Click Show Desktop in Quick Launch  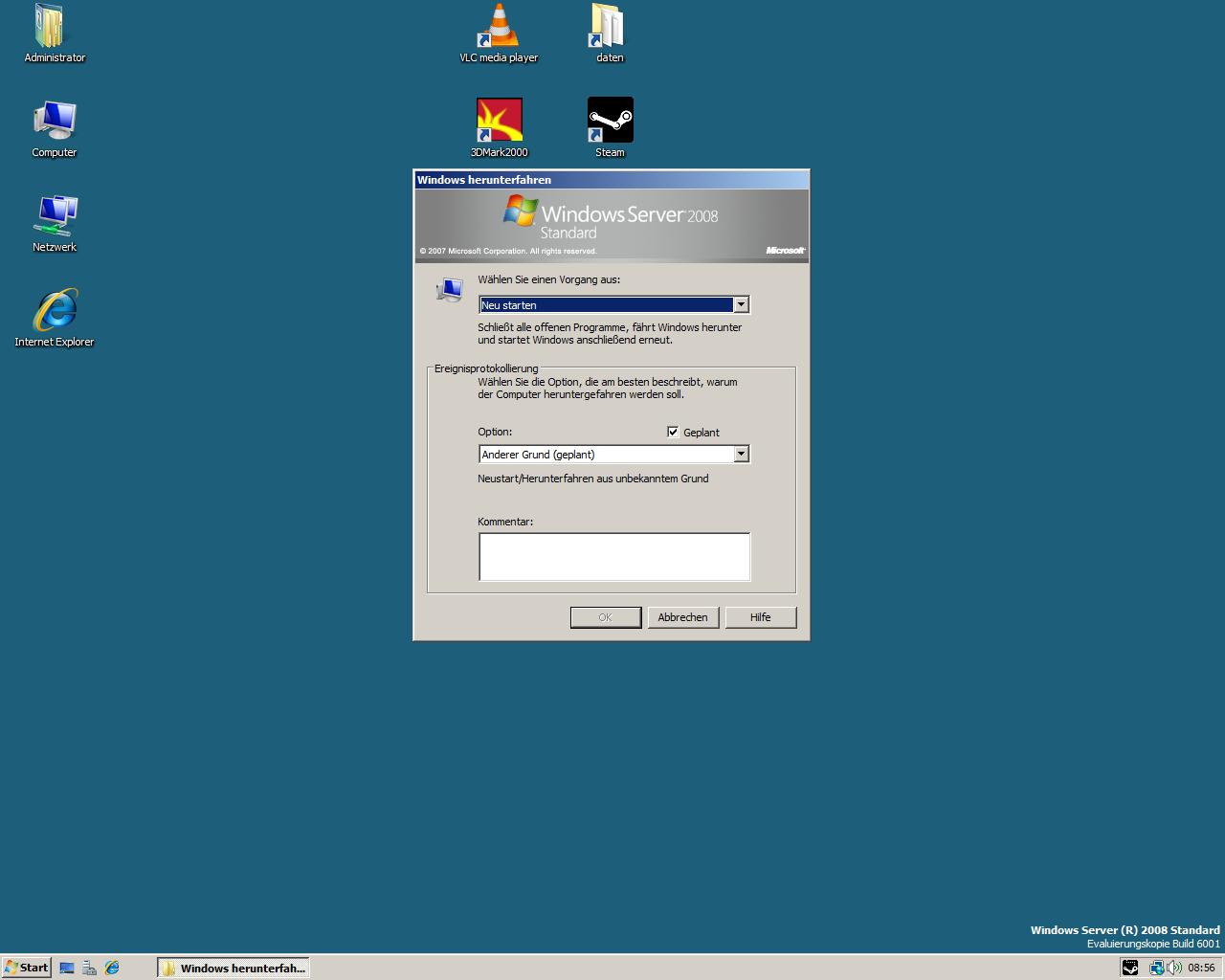[67, 968]
